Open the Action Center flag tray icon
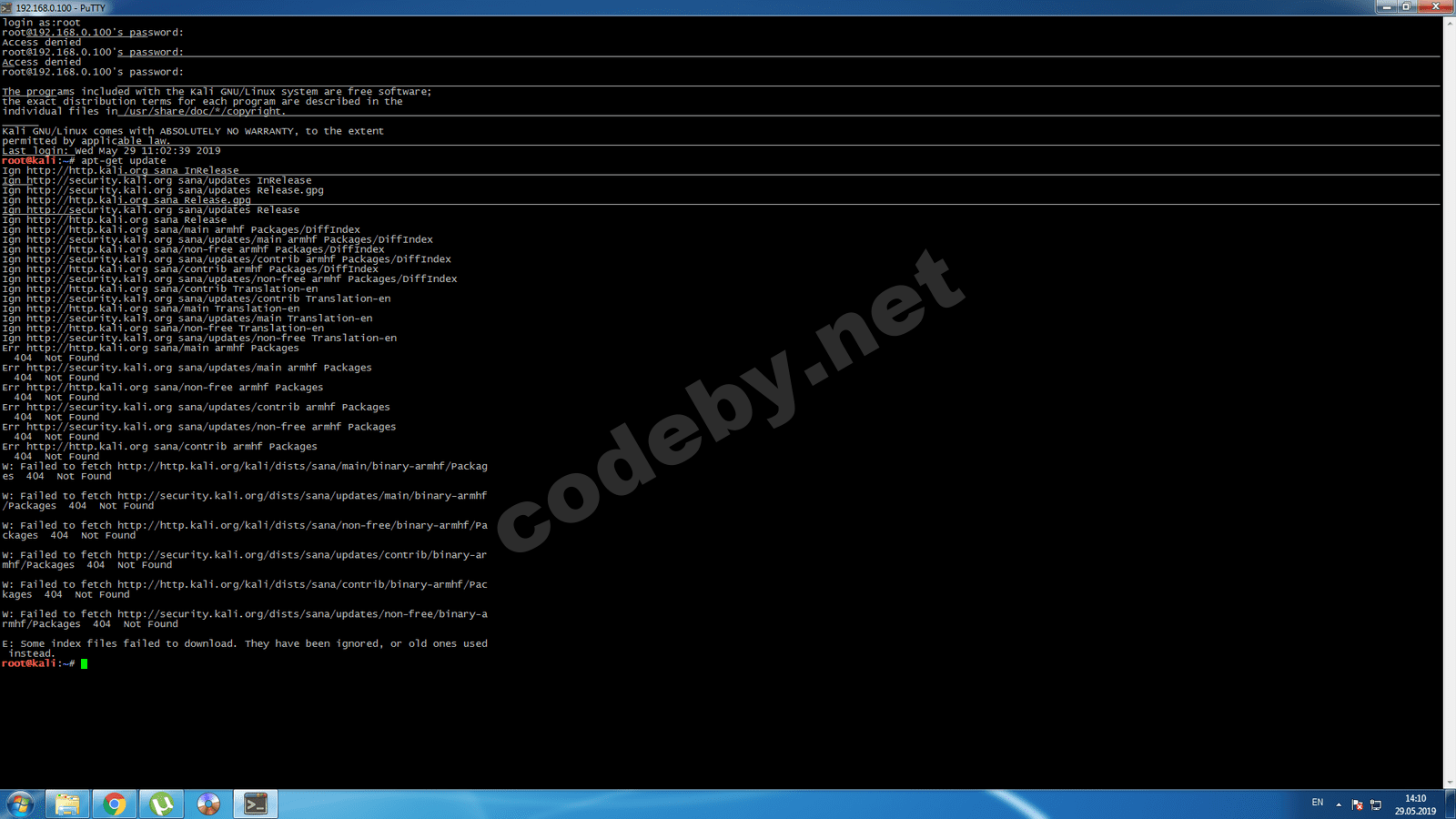1456x819 pixels. pos(1357,804)
